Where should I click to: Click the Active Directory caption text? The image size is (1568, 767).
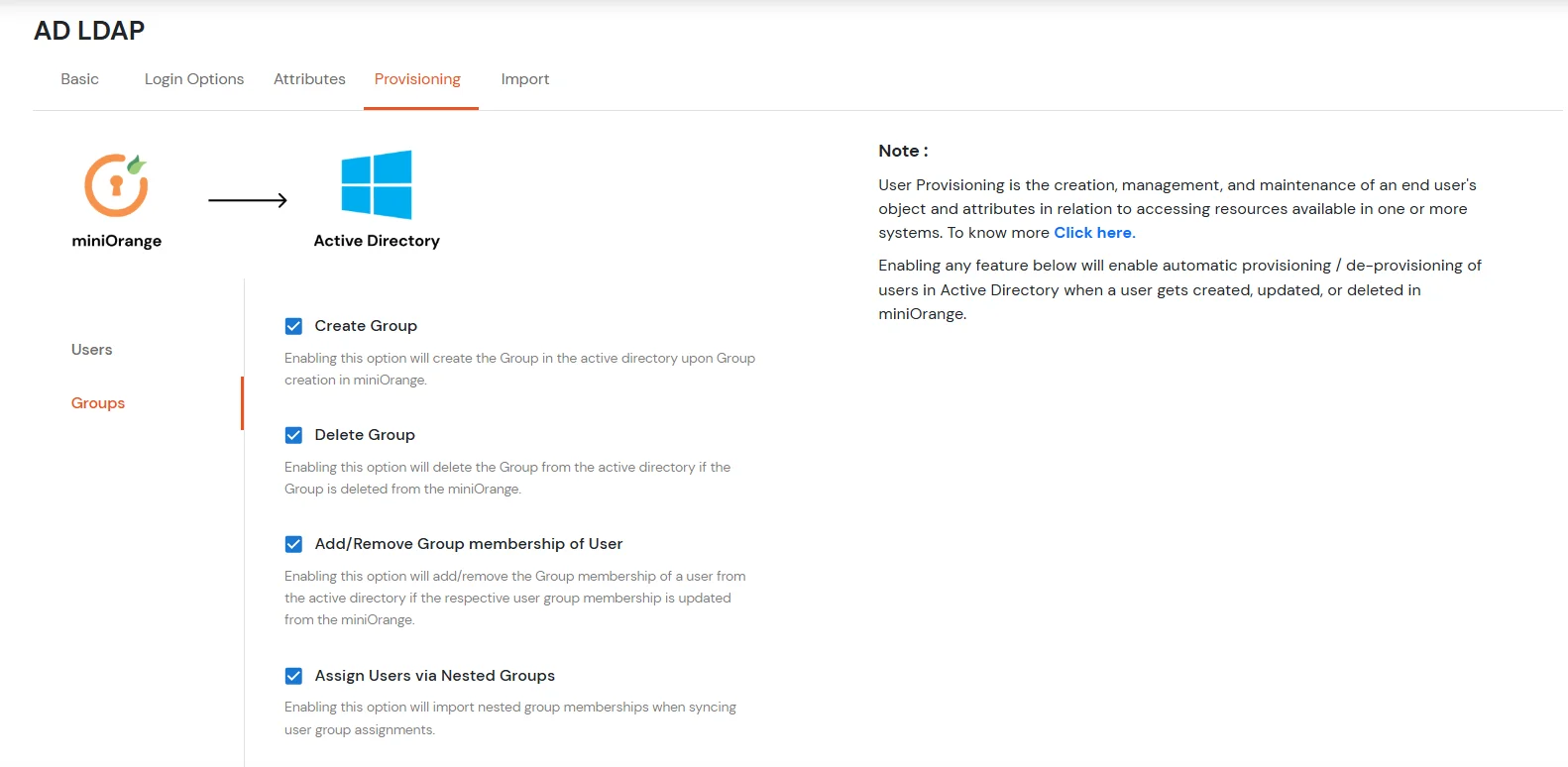[x=377, y=241]
